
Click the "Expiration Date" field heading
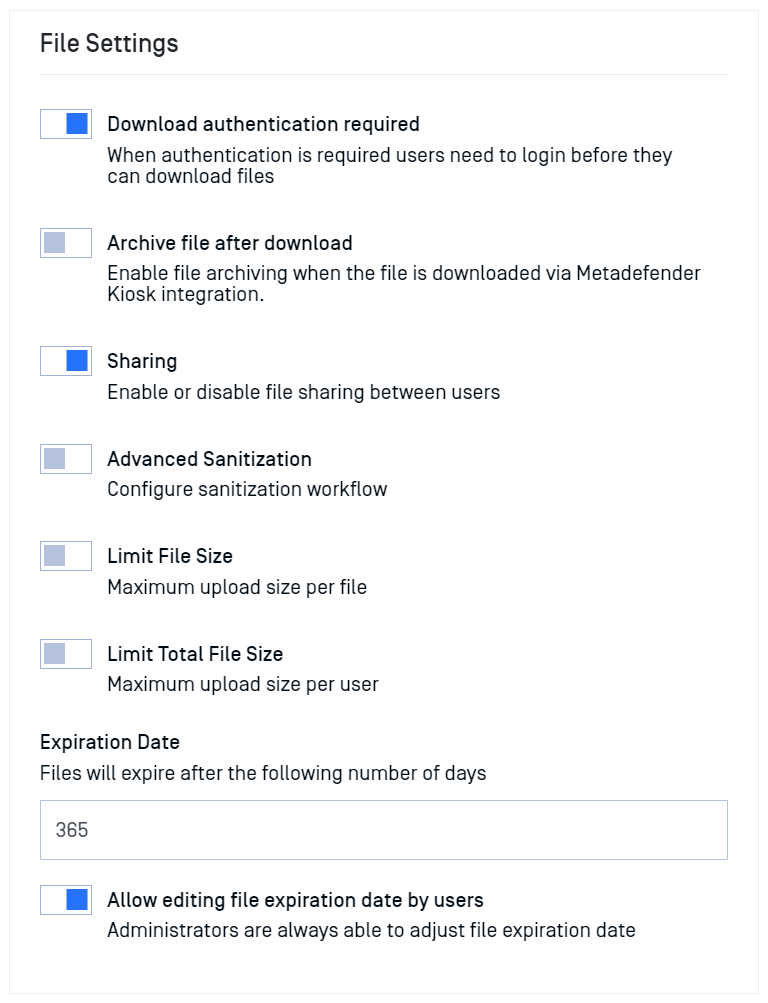coord(110,742)
